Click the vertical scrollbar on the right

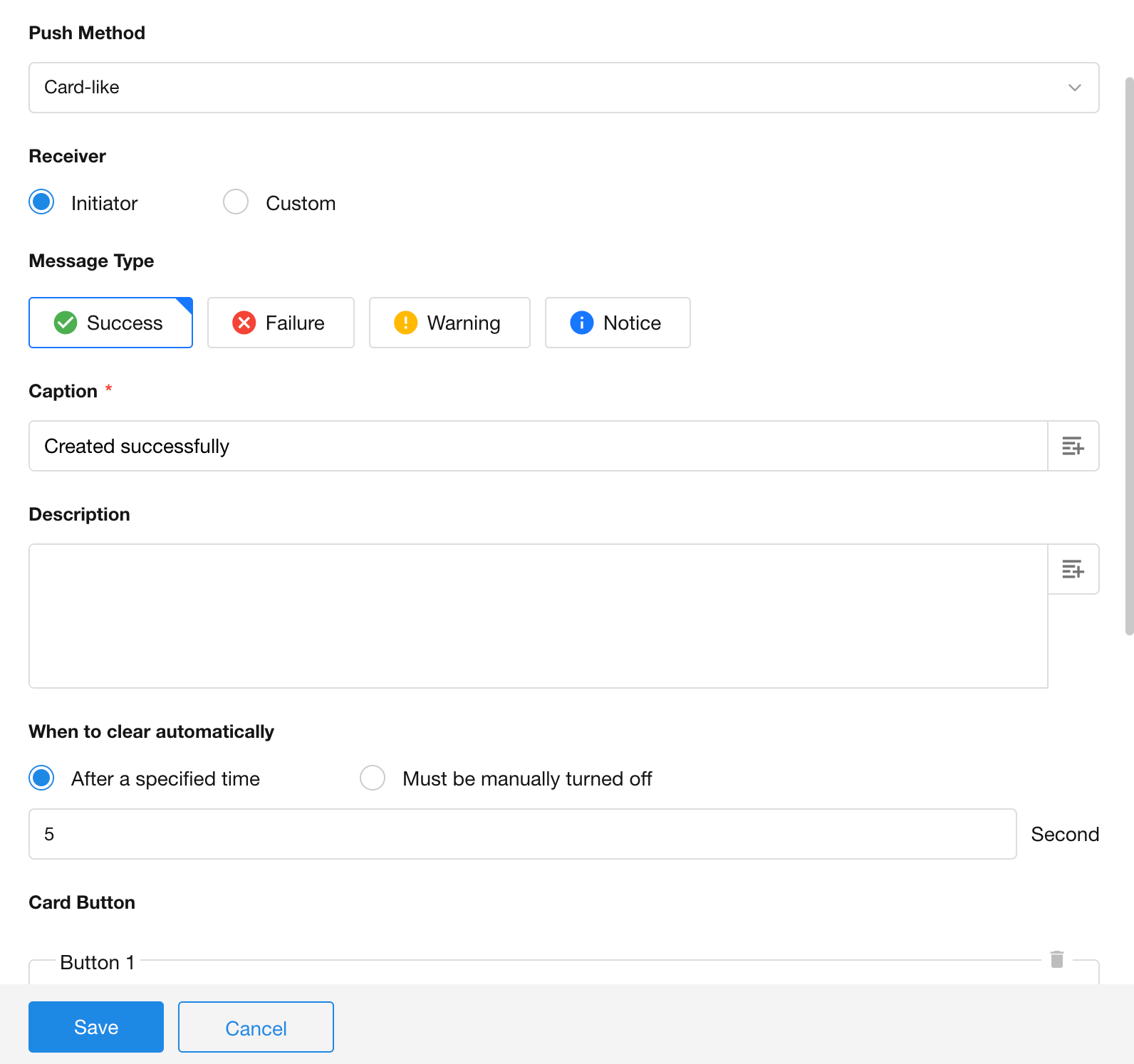(1129, 356)
